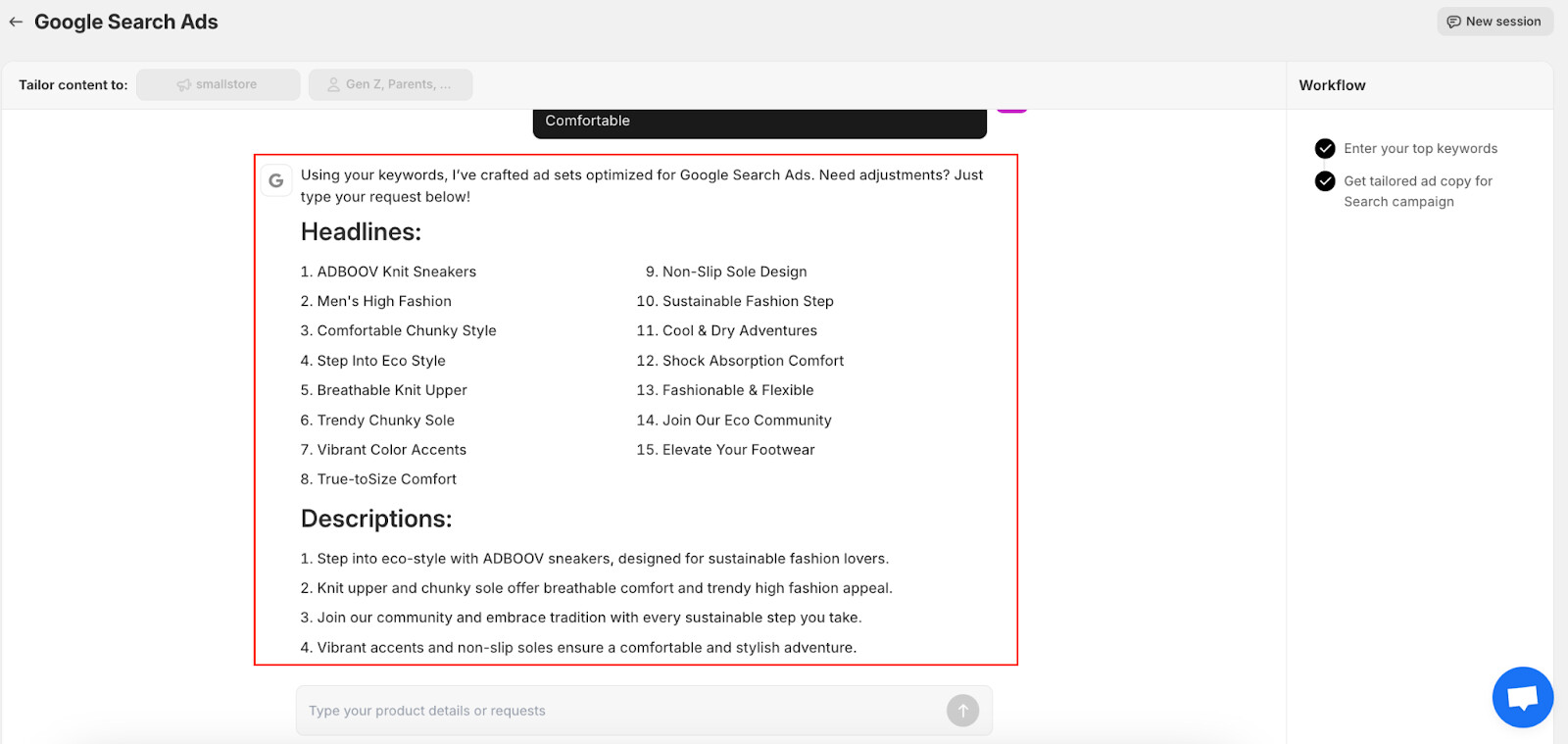This screenshot has width=1568, height=744.
Task: Select the Enter your top keywords step
Action: [1420, 148]
